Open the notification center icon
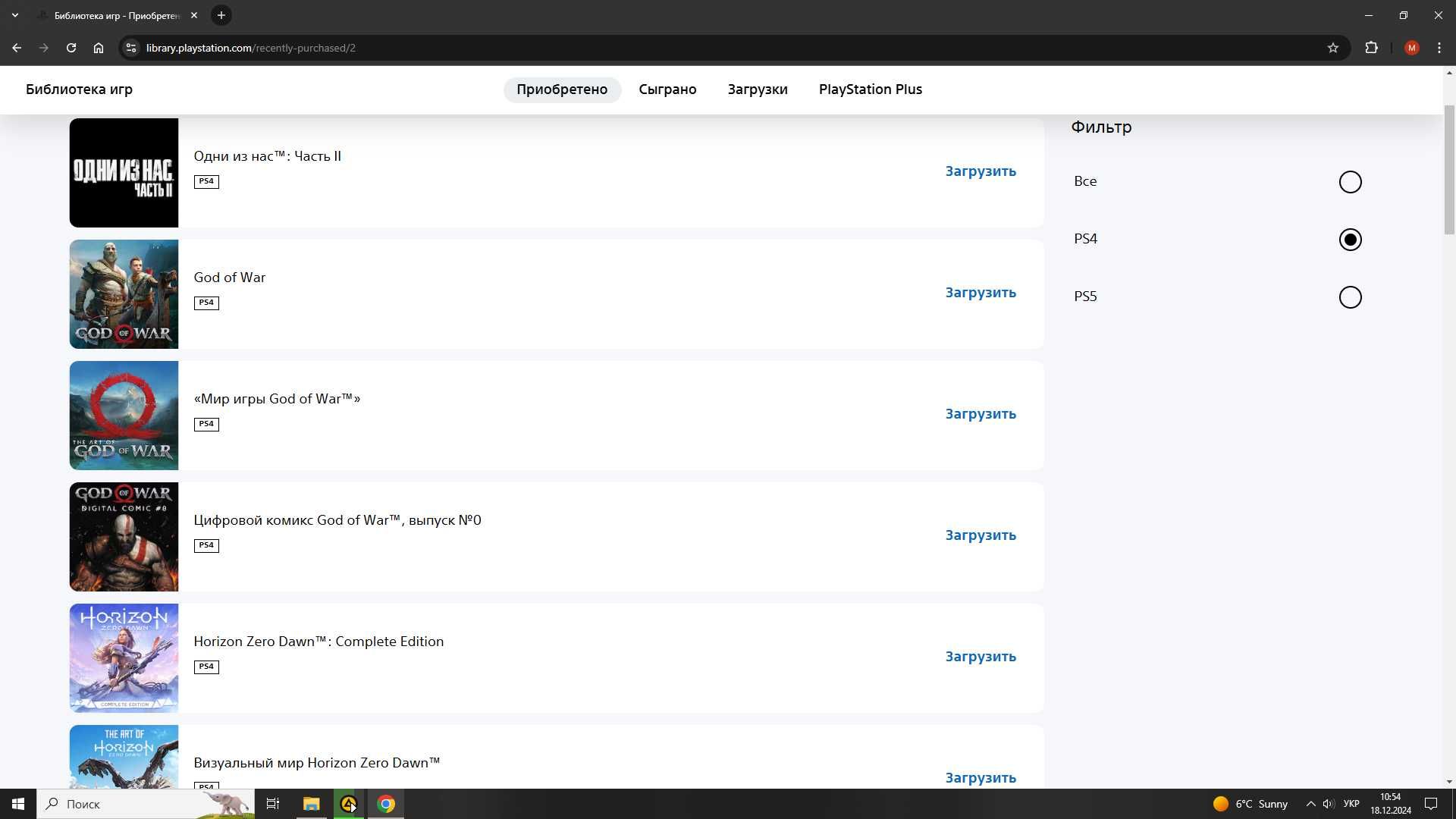1456x819 pixels. (x=1431, y=804)
